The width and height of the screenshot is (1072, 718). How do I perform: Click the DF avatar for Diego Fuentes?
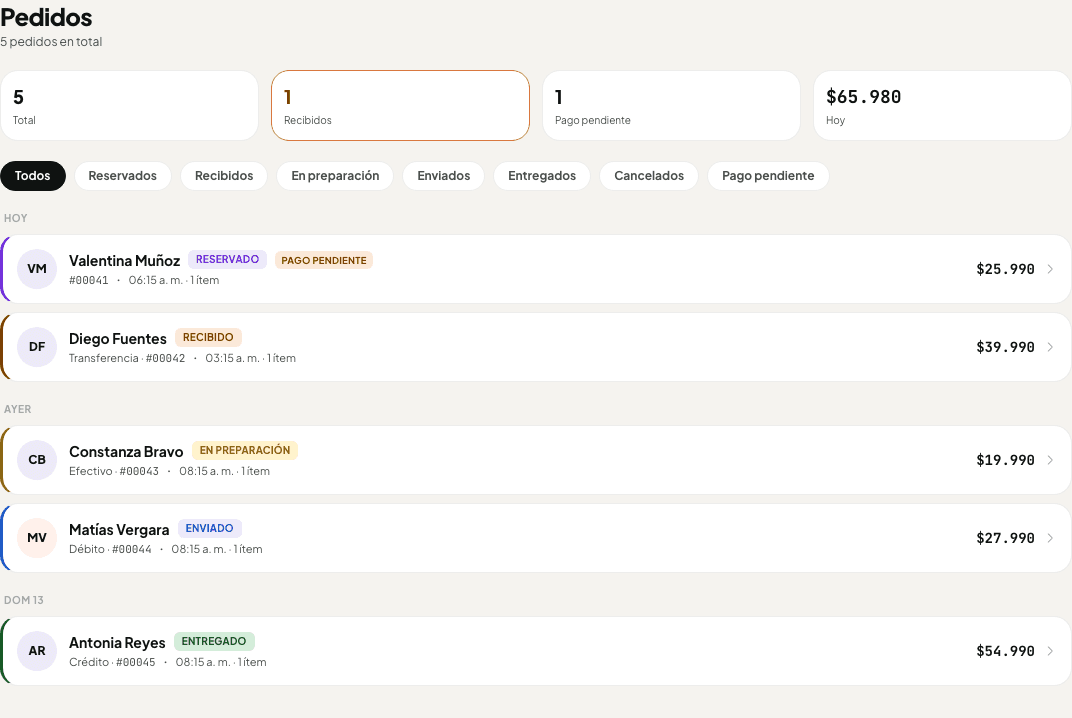coord(37,347)
